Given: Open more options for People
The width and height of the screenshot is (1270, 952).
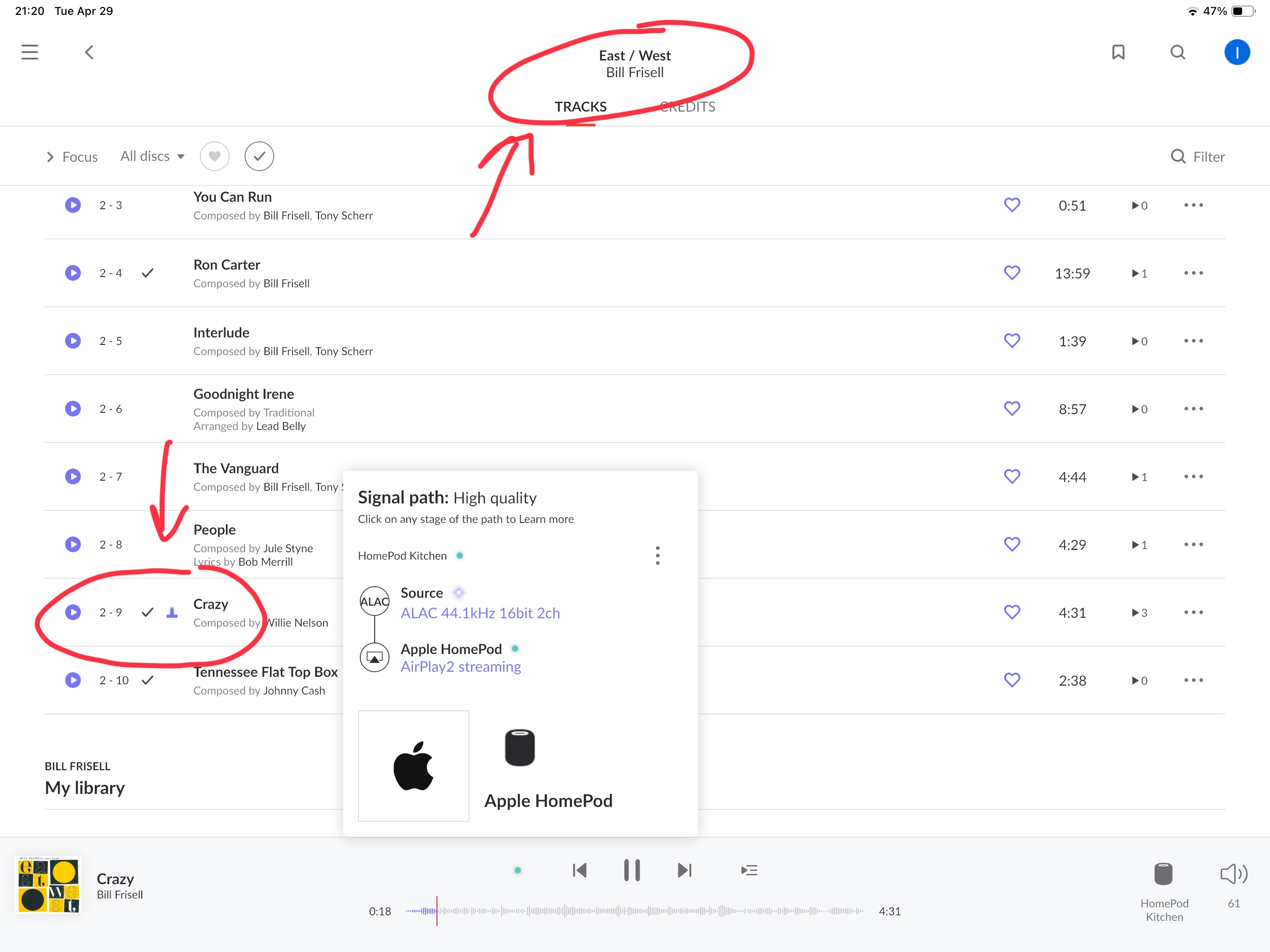Looking at the screenshot, I should point(1193,544).
